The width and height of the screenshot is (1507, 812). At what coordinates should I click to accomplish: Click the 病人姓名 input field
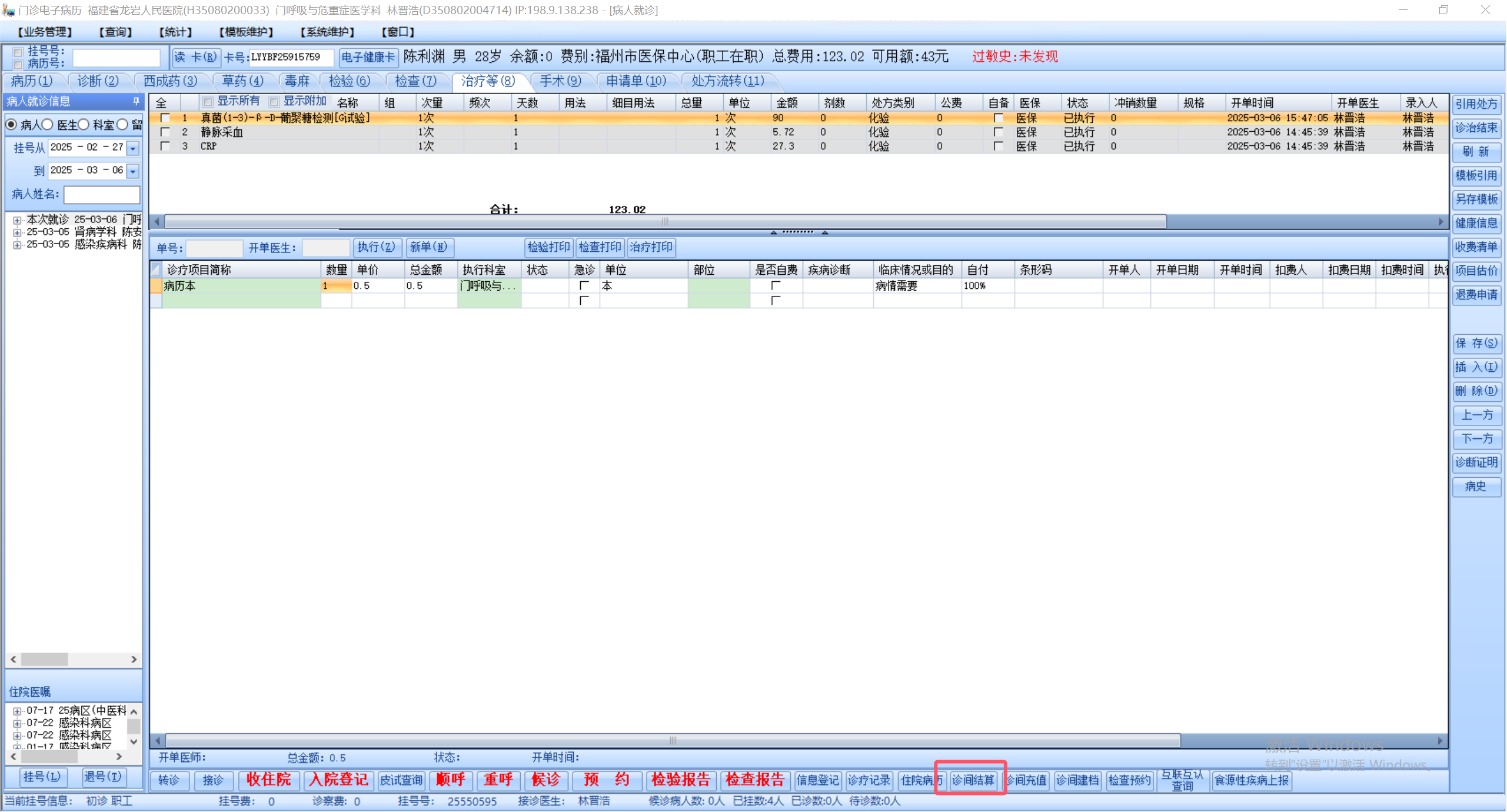(102, 194)
